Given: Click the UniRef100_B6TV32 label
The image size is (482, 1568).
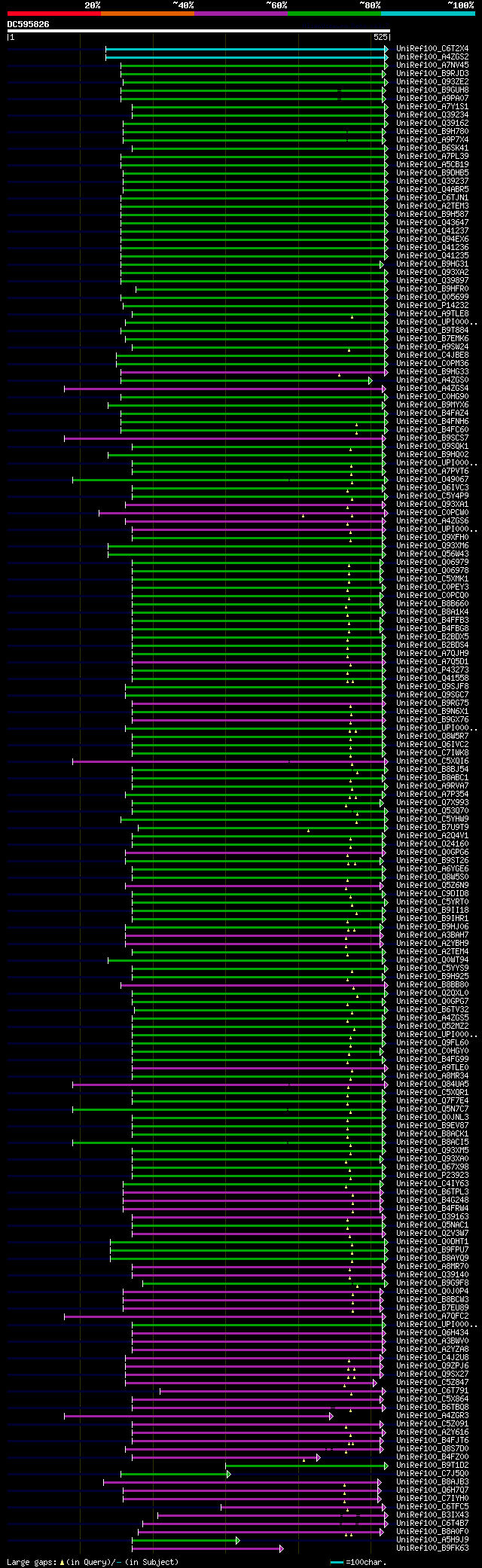Looking at the screenshot, I should pos(432,1010).
